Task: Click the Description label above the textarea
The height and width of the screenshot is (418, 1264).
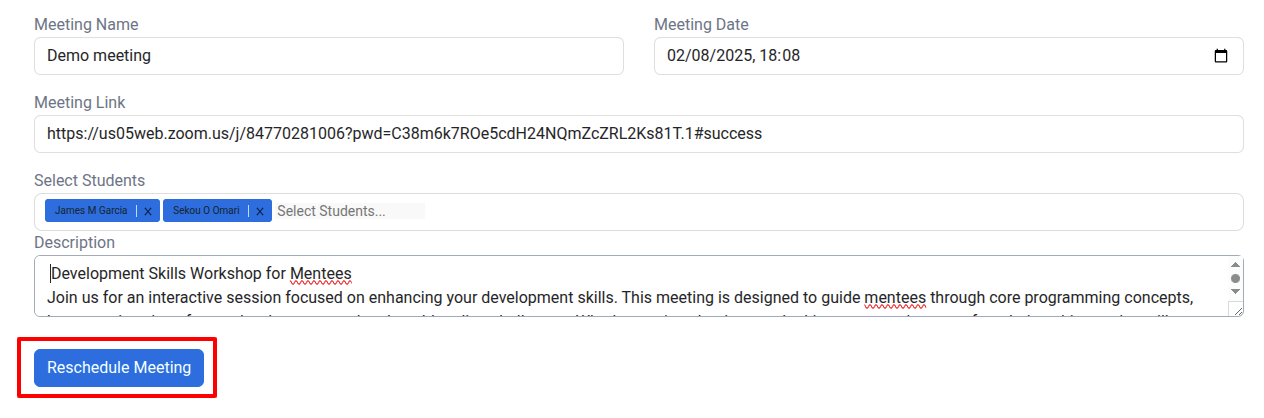Action: click(74, 242)
